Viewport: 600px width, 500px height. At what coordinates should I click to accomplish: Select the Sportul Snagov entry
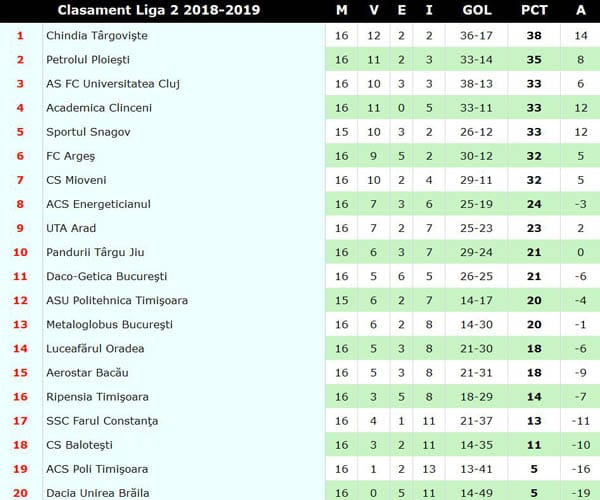88,132
